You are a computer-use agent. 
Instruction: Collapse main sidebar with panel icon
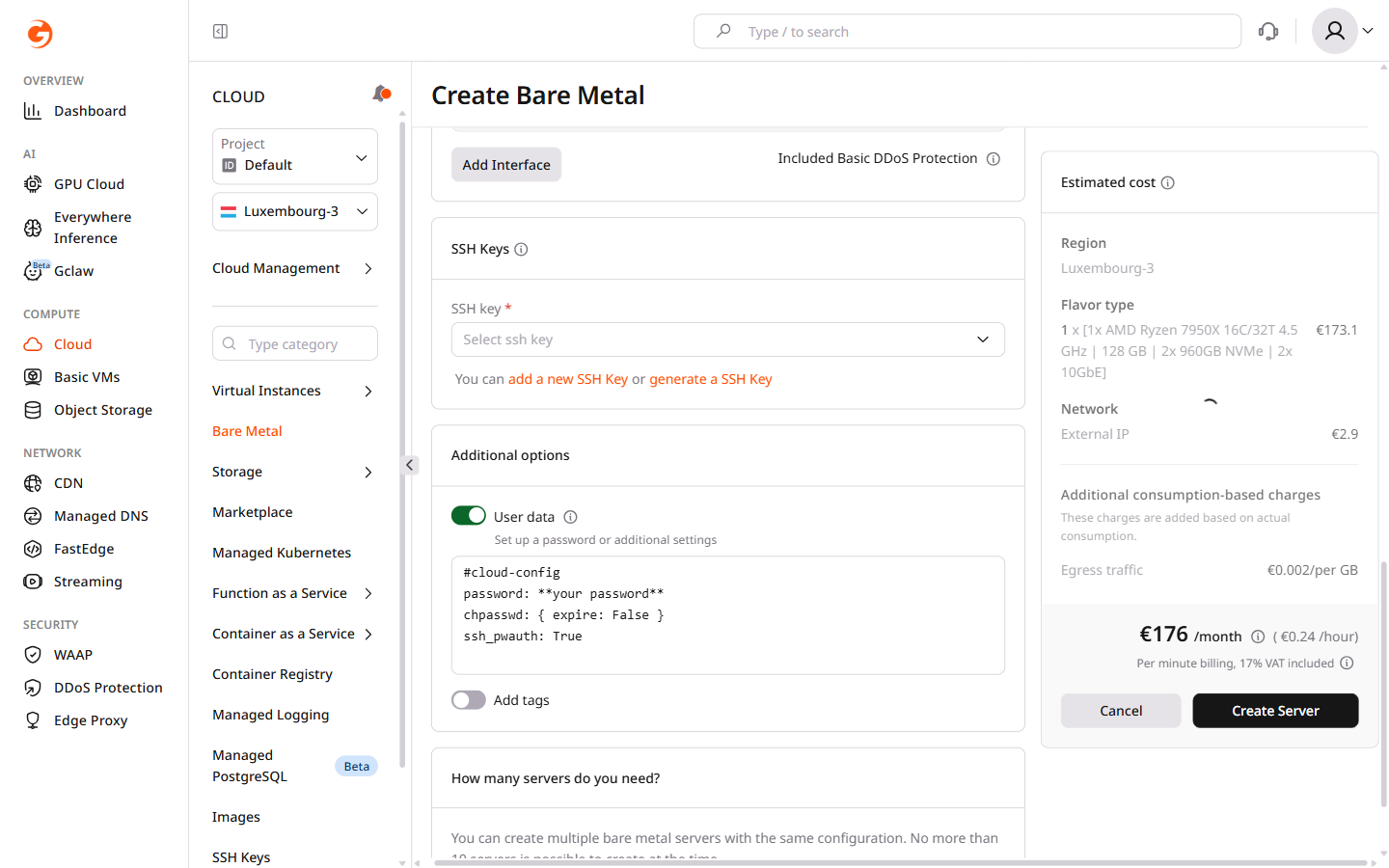[220, 32]
